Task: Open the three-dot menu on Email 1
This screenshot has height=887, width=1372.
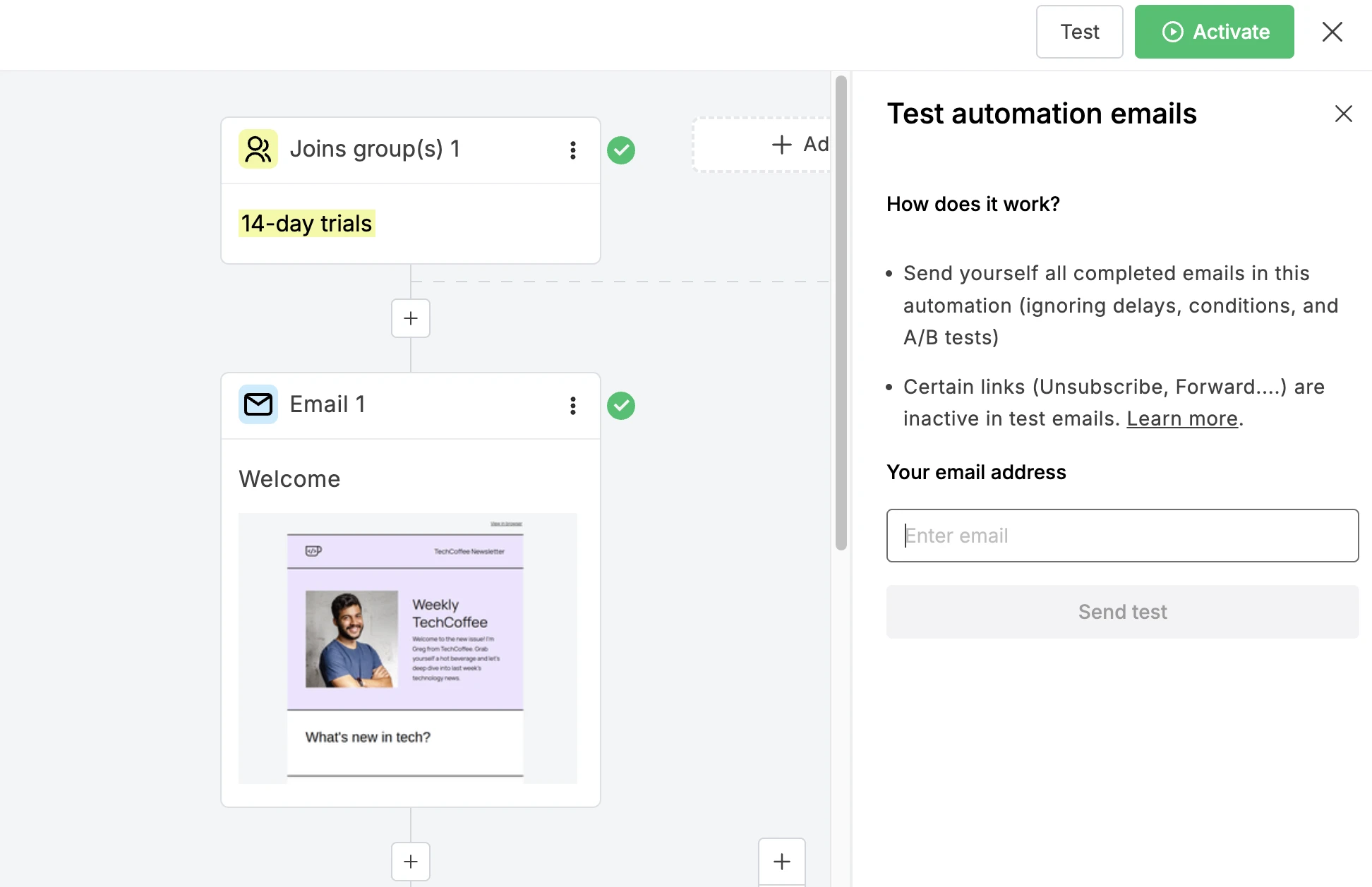Action: (573, 405)
